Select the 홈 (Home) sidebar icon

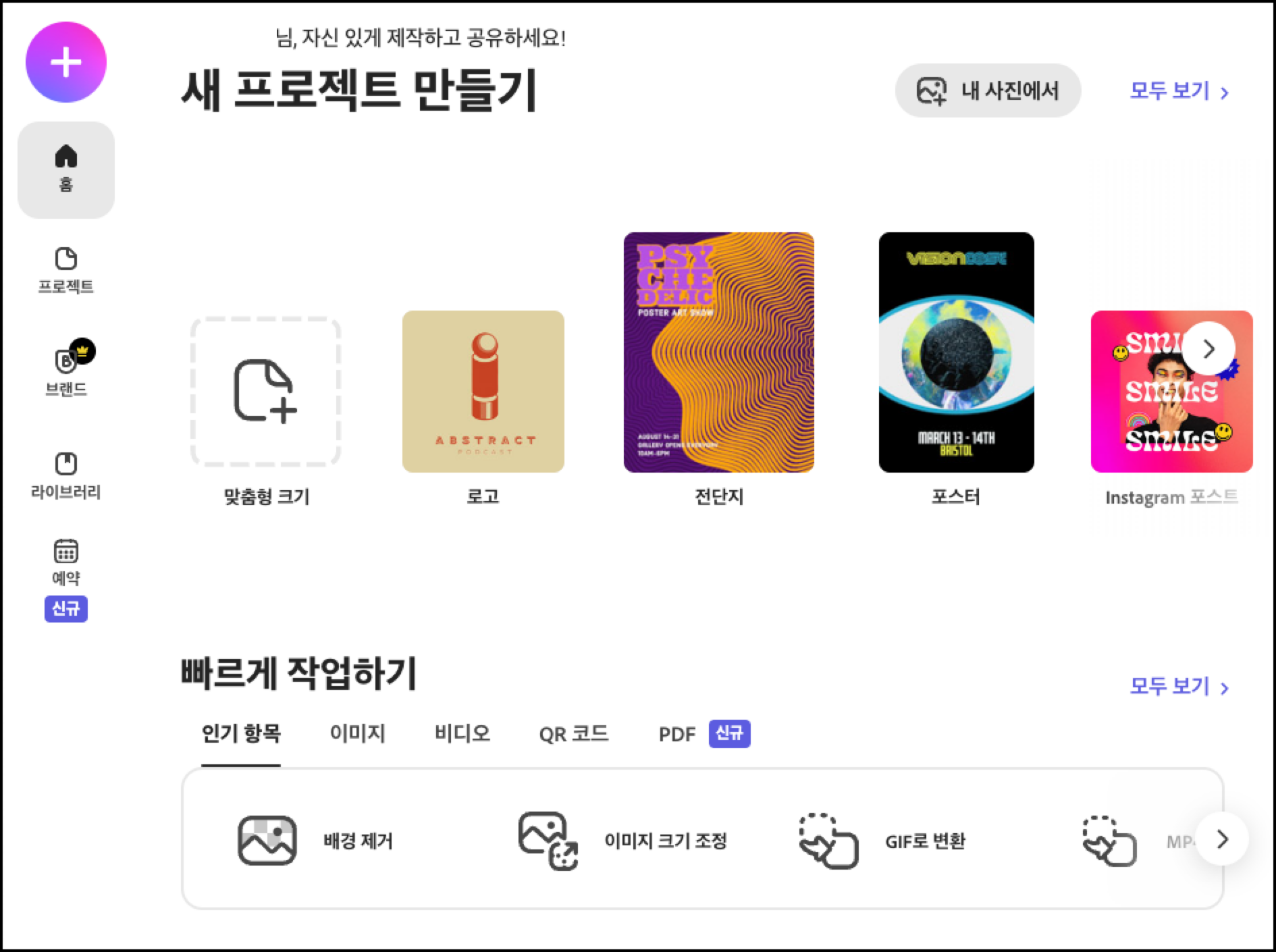(65, 169)
